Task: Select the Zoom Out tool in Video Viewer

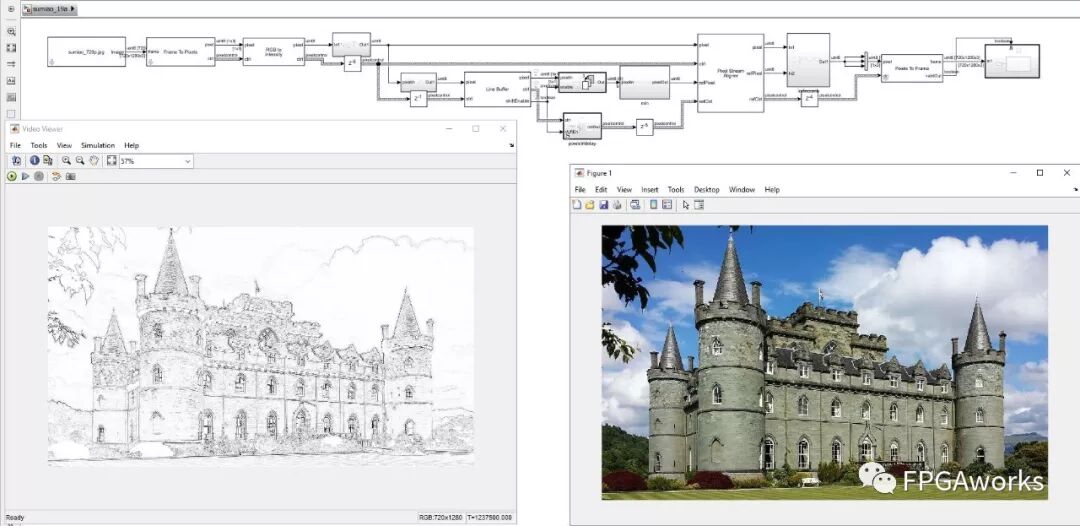Action: [x=79, y=160]
